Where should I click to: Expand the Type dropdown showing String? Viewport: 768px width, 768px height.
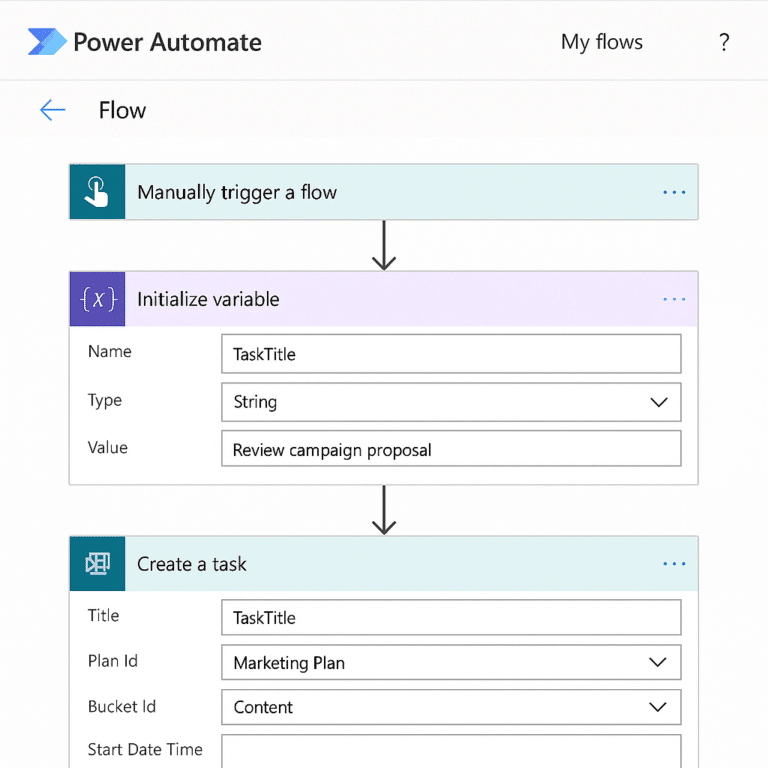click(x=450, y=402)
